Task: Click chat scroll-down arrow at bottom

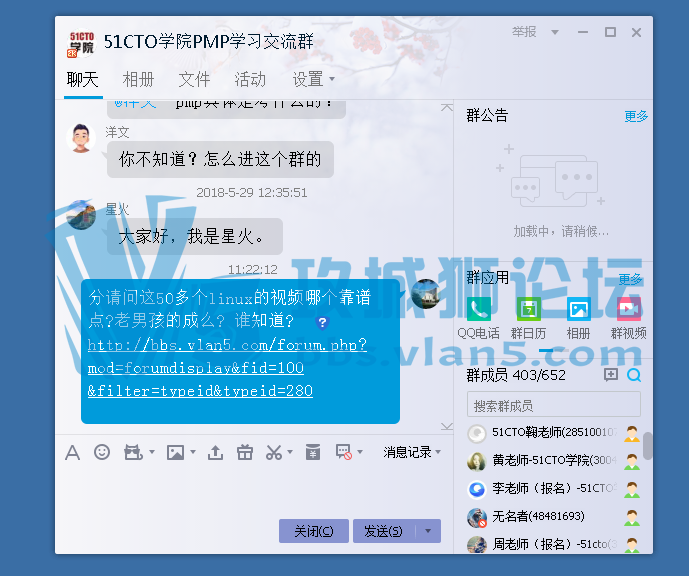Action: pyautogui.click(x=447, y=426)
